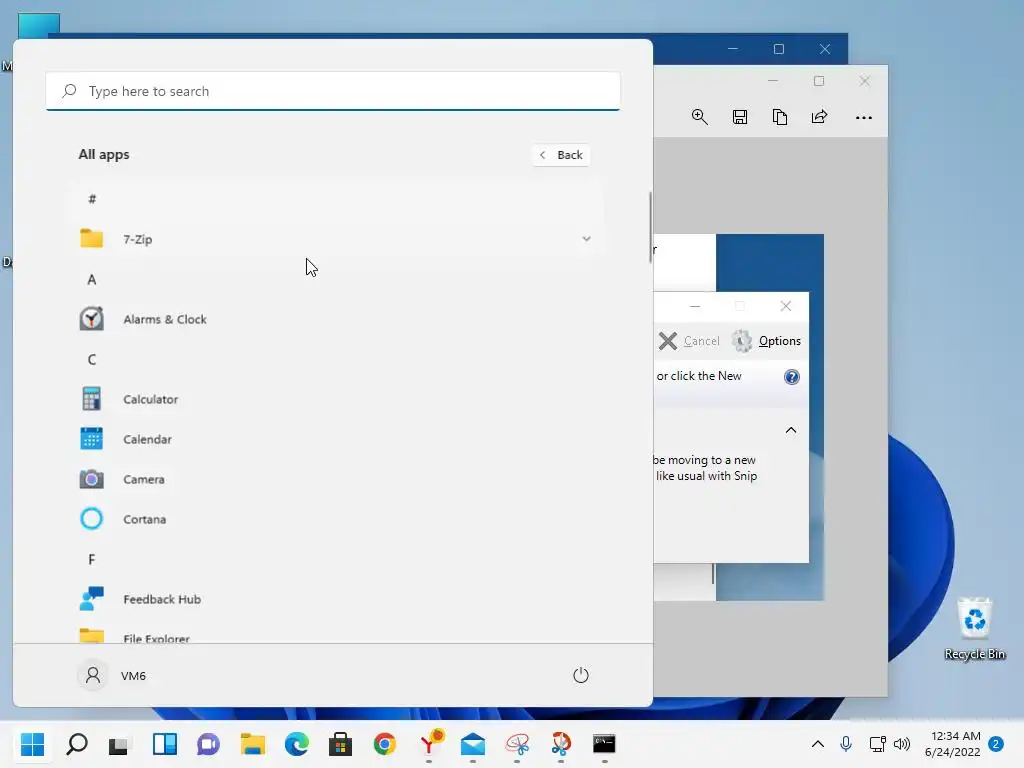The image size is (1024, 768).
Task: Open the Recycle Bin desktop icon
Action: pos(974,628)
